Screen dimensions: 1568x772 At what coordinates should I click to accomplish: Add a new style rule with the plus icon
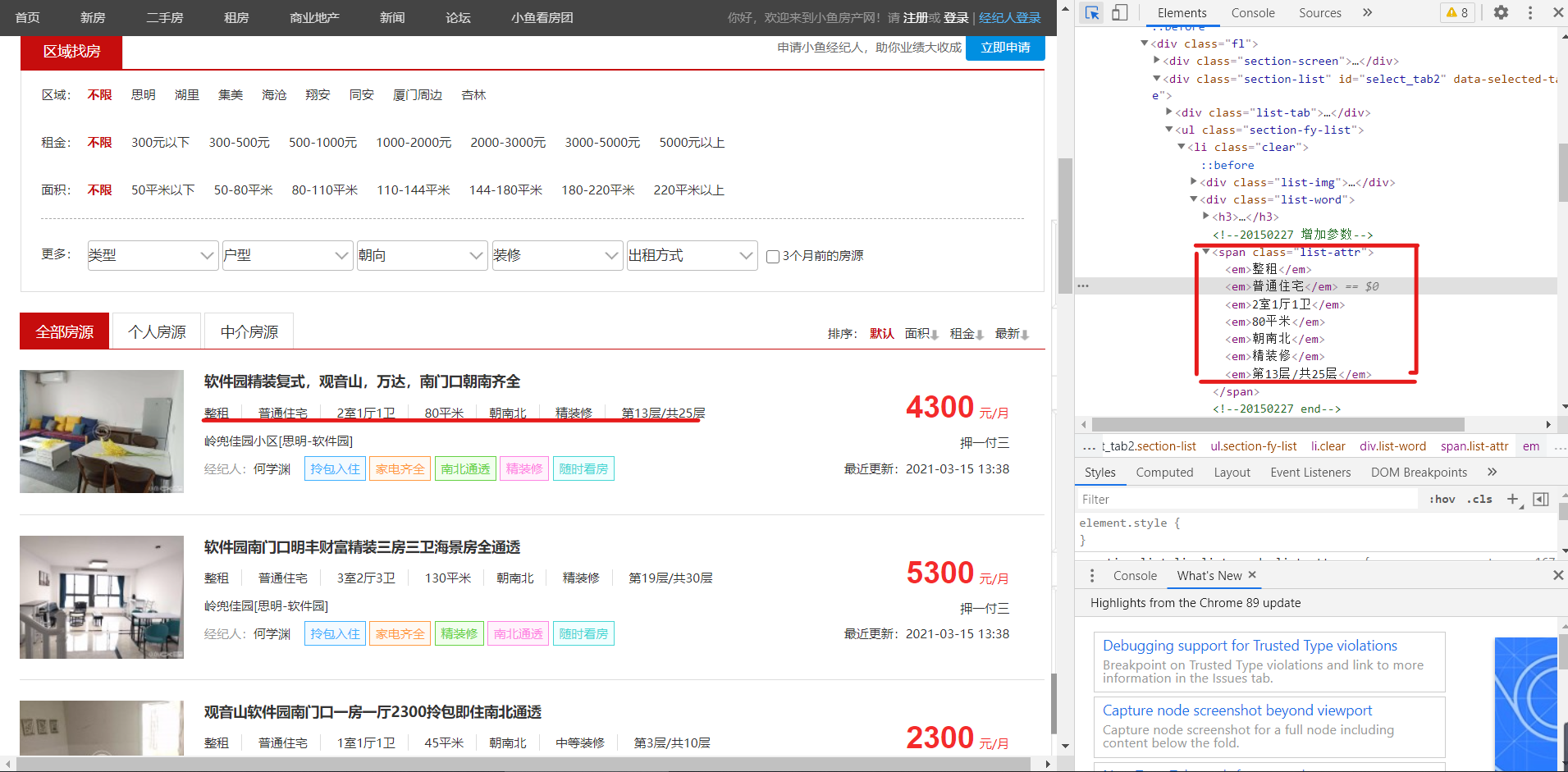1514,499
